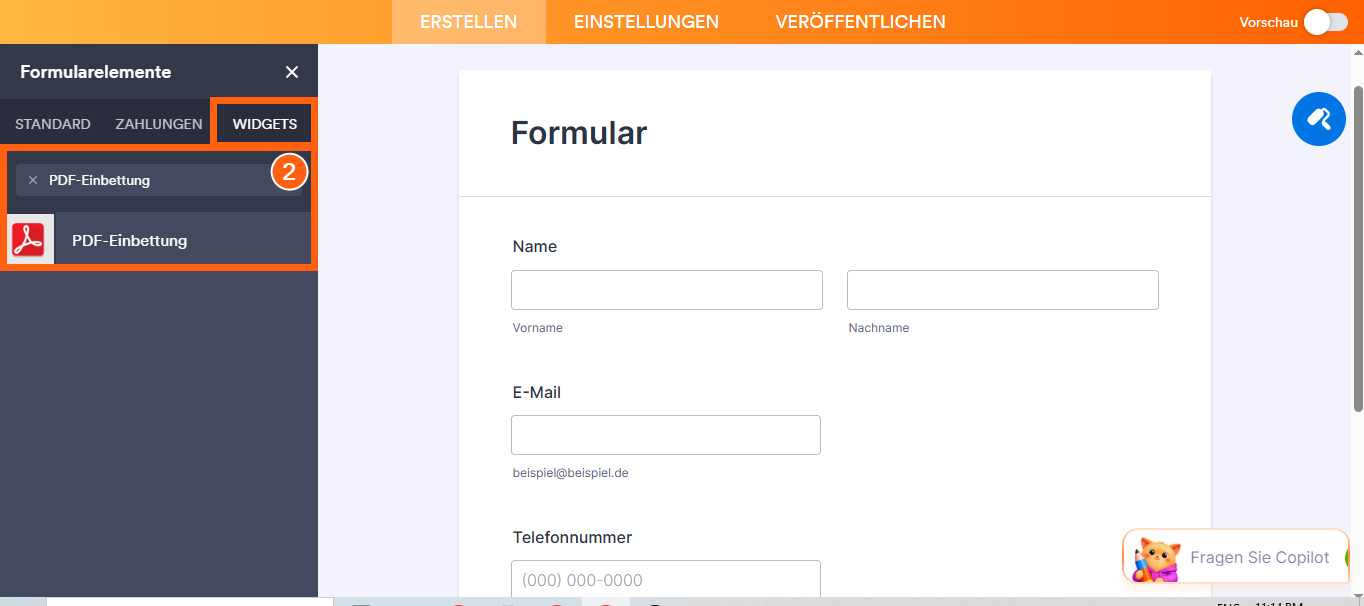Select the WIDGETS elements tab

[265, 124]
